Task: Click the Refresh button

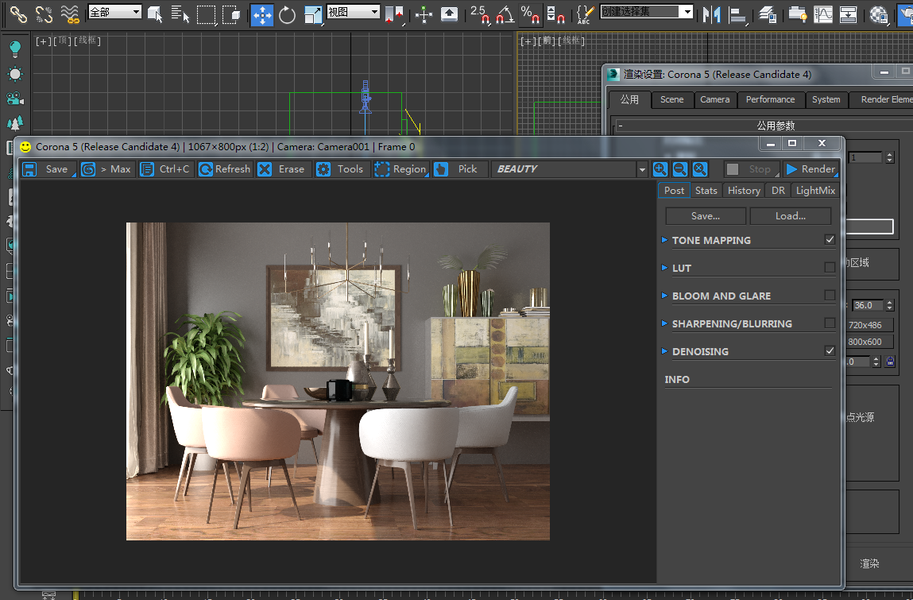Action: (x=225, y=169)
